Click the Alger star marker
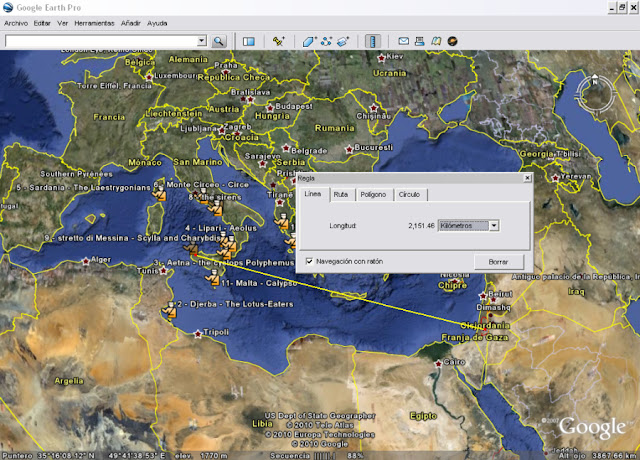640x460 pixels. coord(86,261)
